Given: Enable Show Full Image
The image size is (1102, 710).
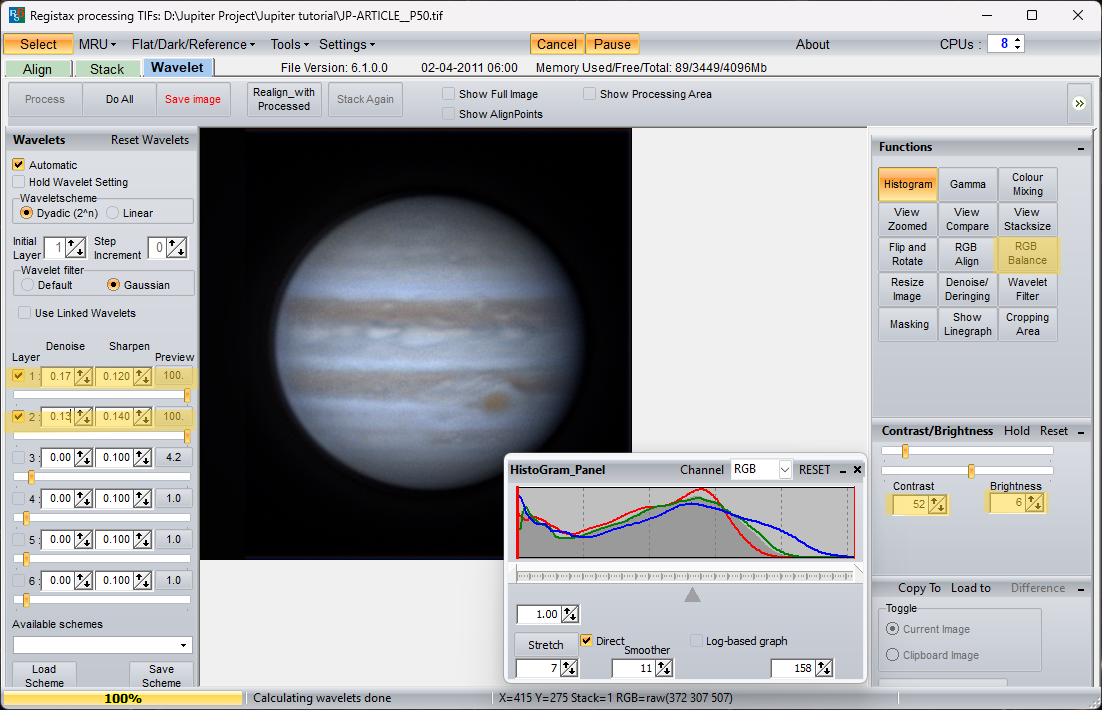Looking at the screenshot, I should [448, 93].
